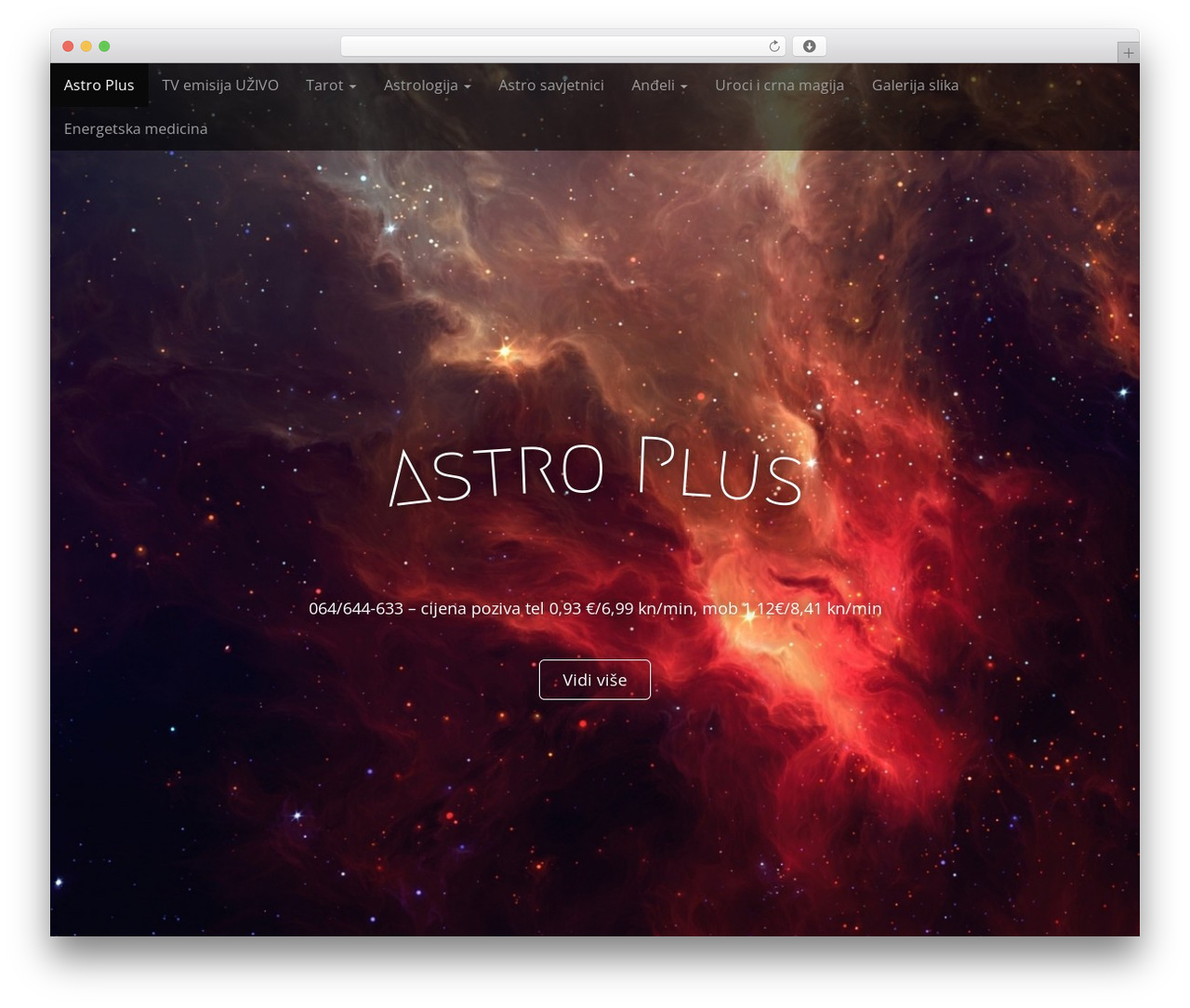Visit the Galerija slika link
The image size is (1190, 1008).
(915, 85)
